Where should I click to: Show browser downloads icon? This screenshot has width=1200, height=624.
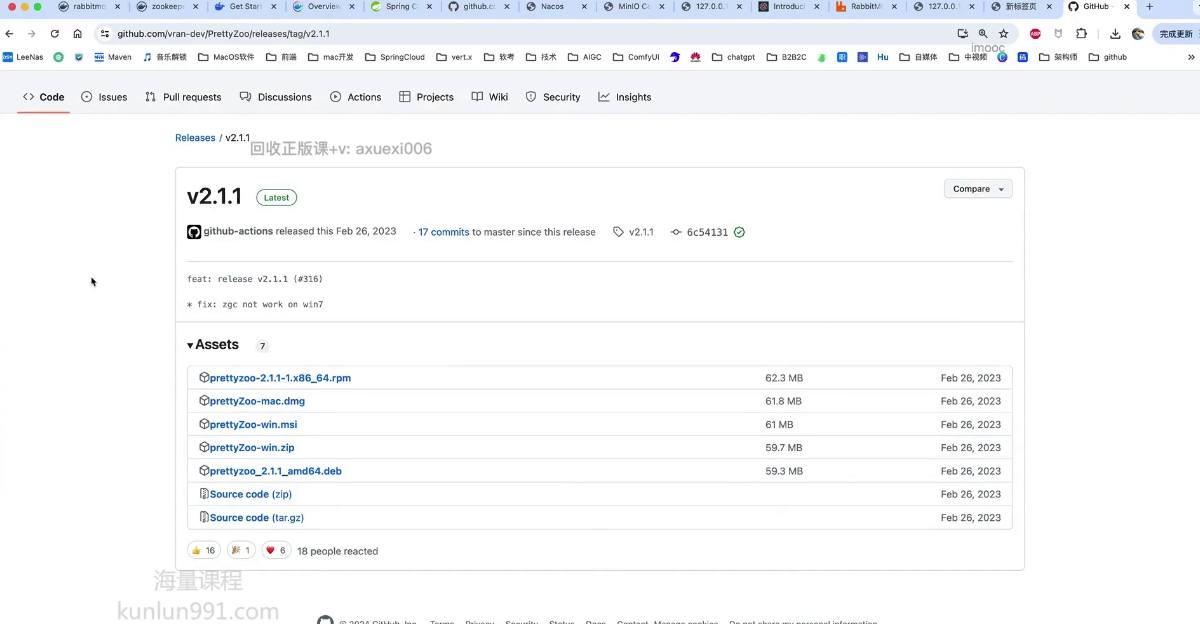point(1115,33)
